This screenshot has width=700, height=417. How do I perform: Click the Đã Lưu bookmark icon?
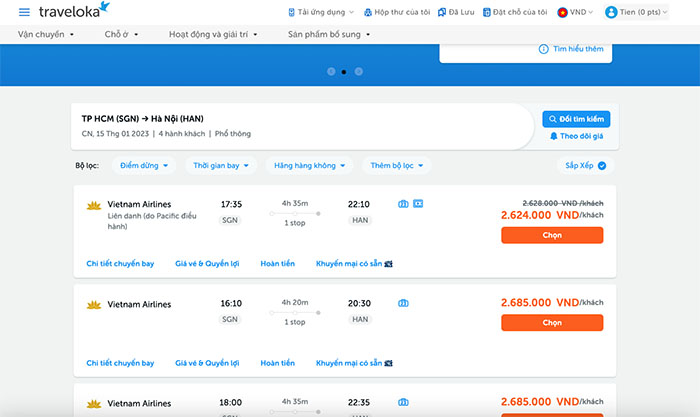(442, 13)
